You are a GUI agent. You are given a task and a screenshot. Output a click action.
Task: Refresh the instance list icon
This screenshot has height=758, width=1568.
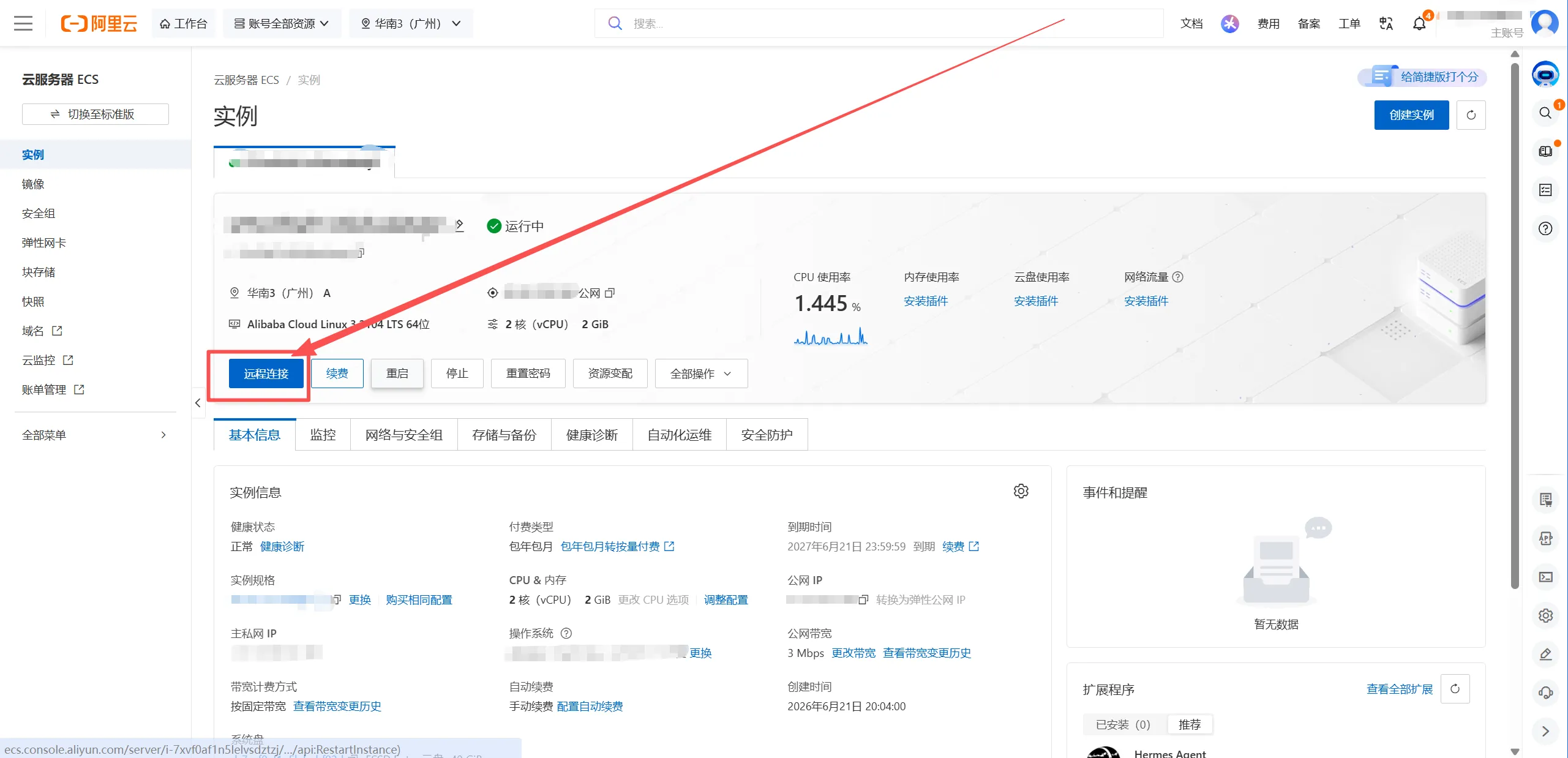pyautogui.click(x=1471, y=115)
